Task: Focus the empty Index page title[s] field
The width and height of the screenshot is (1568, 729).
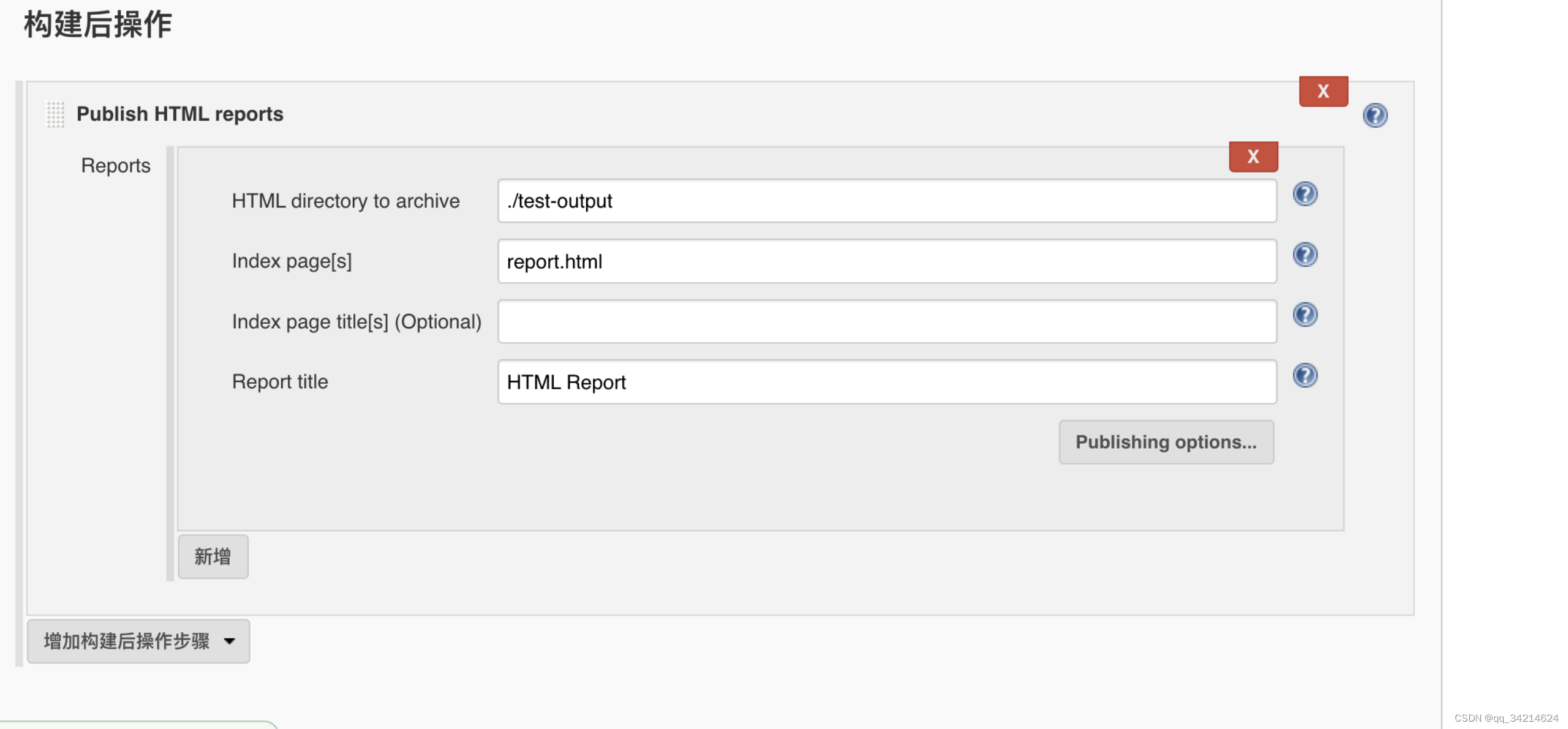Action: [886, 321]
